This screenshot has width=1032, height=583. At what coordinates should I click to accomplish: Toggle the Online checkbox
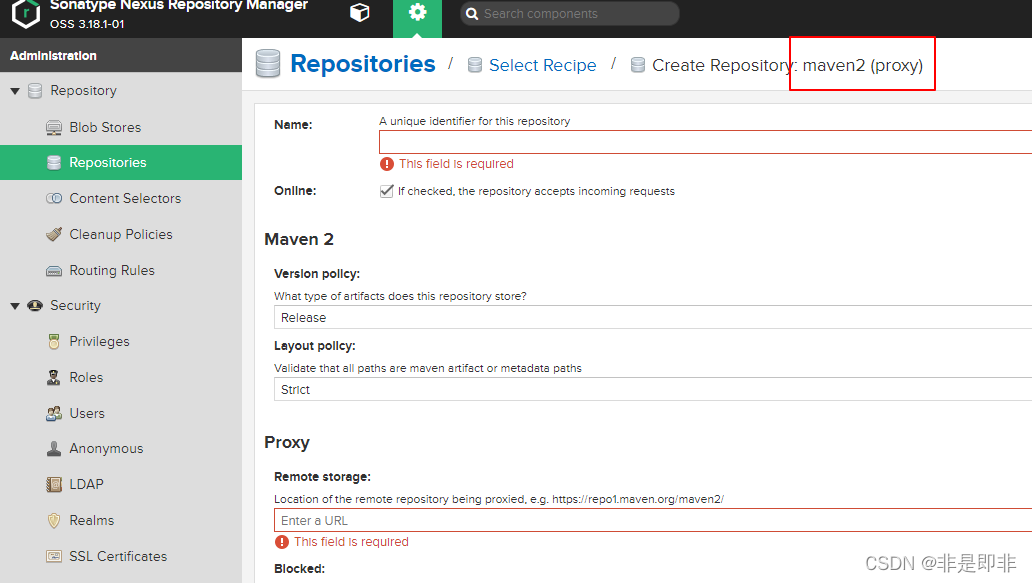(x=386, y=191)
